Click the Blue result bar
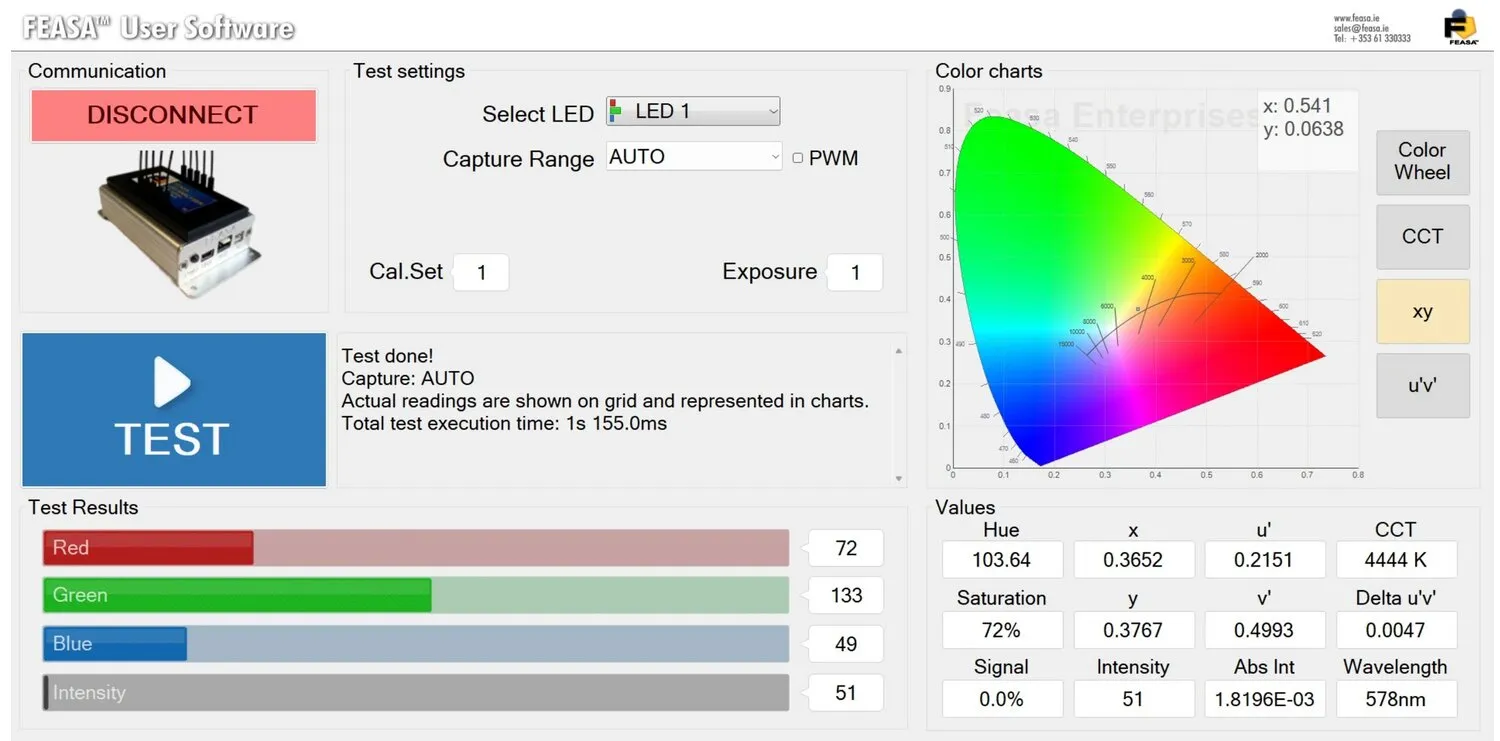 416,644
